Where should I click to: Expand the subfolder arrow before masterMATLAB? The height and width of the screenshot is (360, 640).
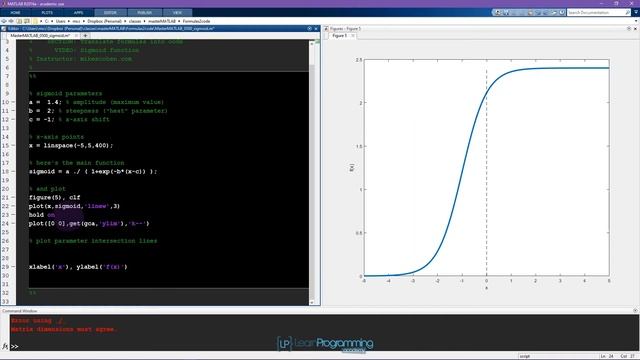click(144, 21)
